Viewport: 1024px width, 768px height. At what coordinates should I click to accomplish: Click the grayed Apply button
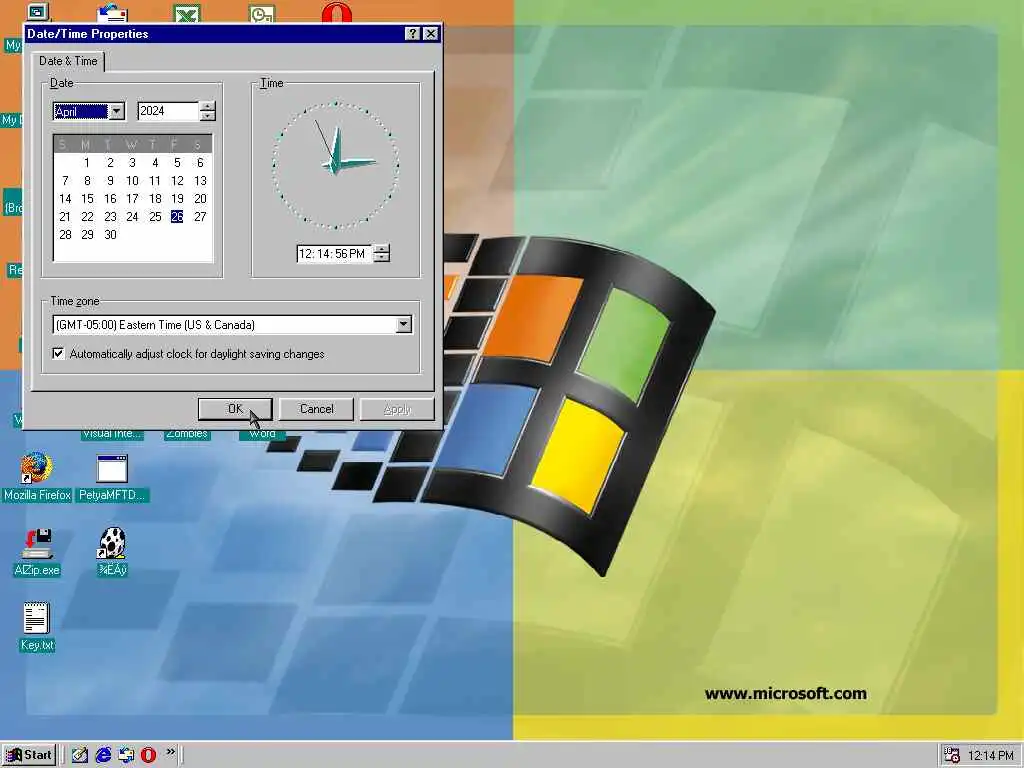click(x=397, y=409)
